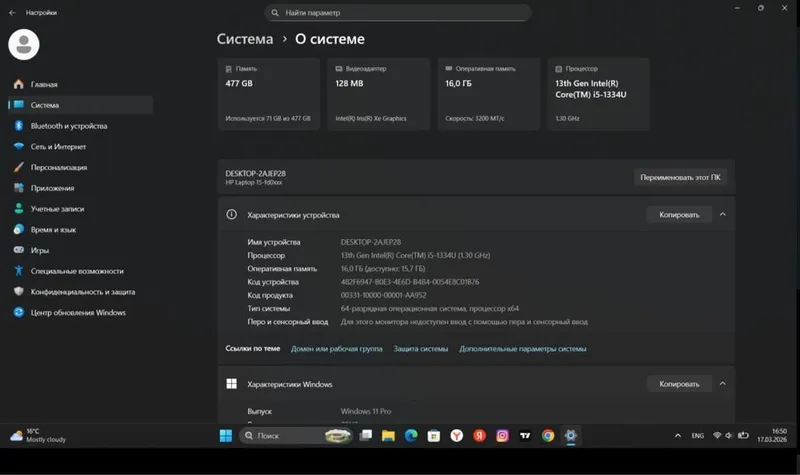Open the clock and date 16:50

(772, 436)
